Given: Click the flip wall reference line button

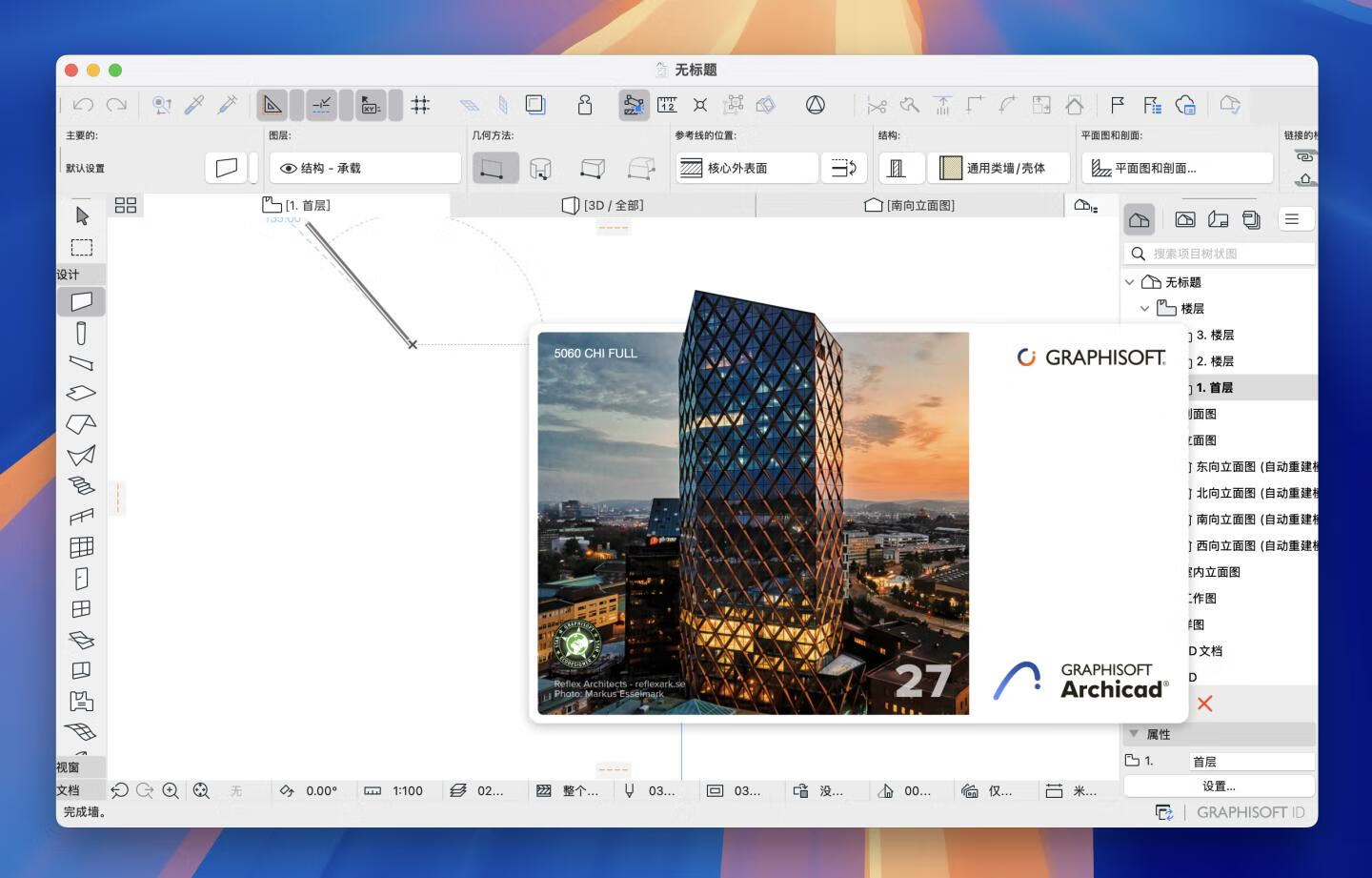Looking at the screenshot, I should point(844,168).
